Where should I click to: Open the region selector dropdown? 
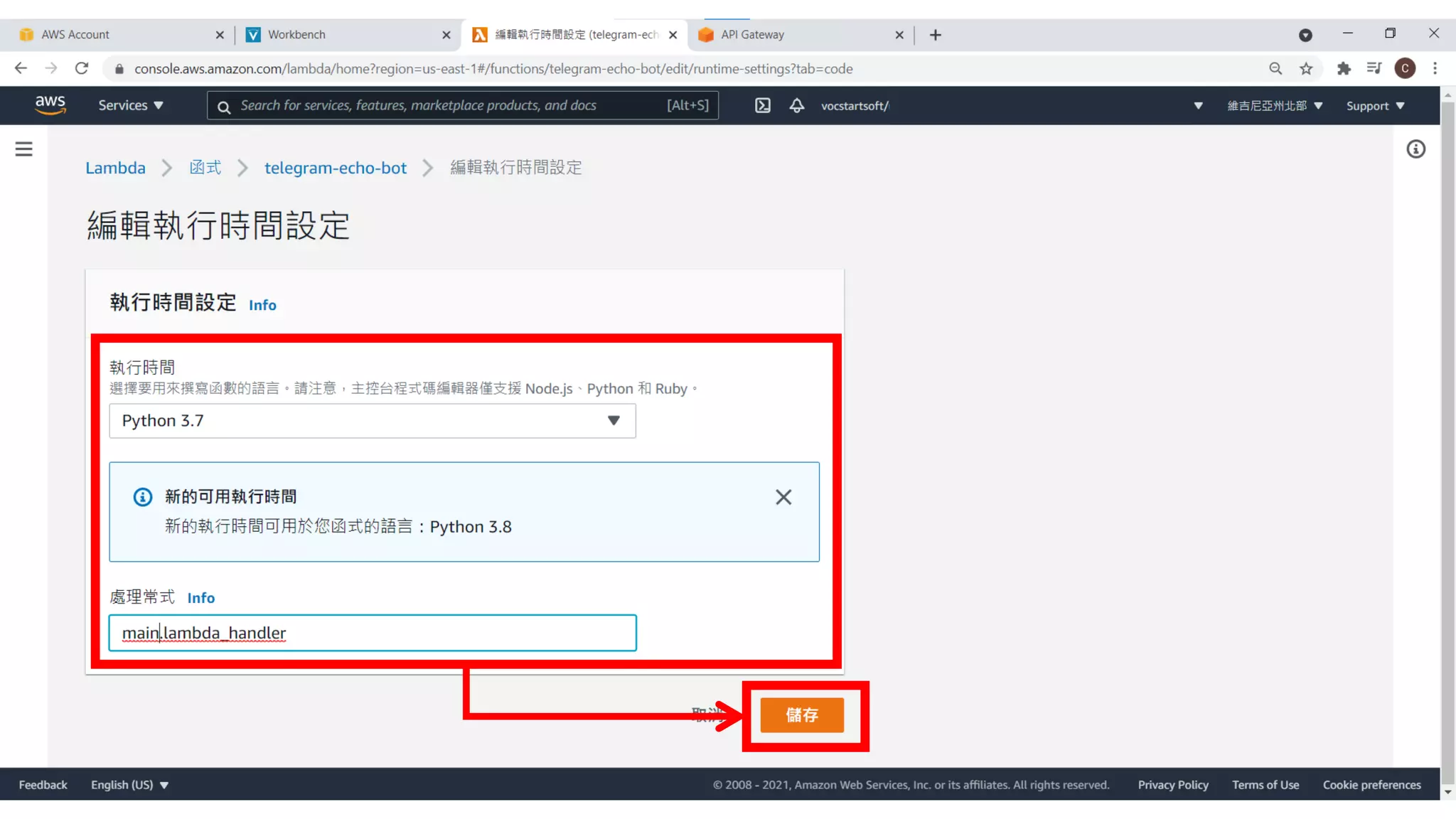[x=1274, y=106]
